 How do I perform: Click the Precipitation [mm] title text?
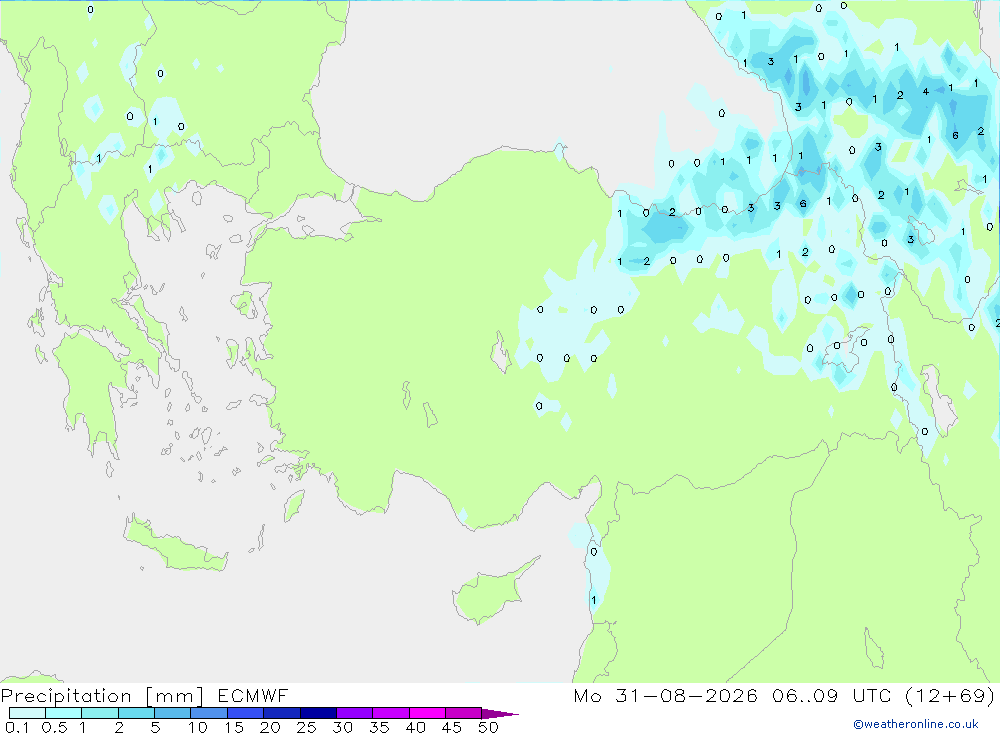(x=102, y=696)
